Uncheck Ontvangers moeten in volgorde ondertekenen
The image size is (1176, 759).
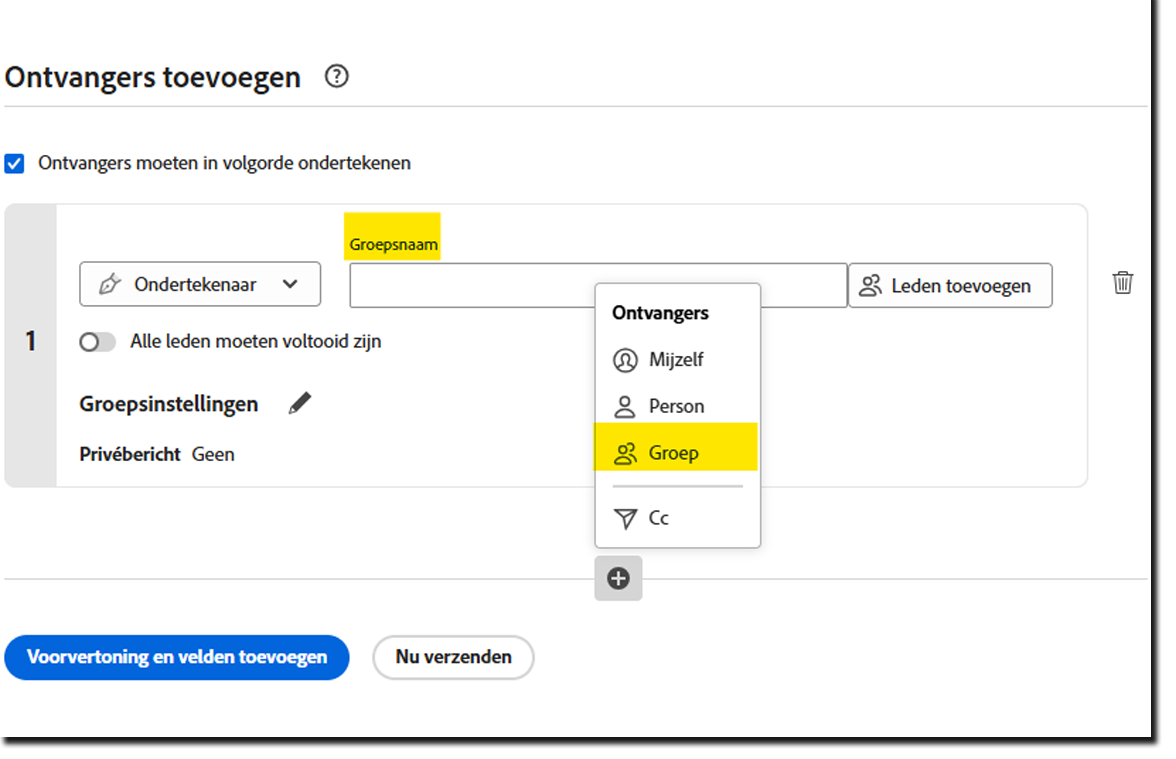coord(14,162)
